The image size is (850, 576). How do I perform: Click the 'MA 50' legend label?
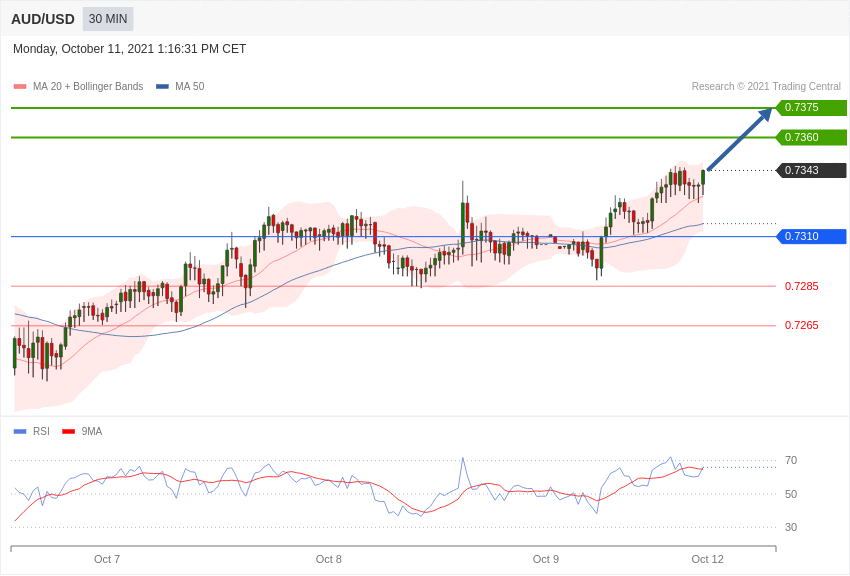[x=189, y=86]
